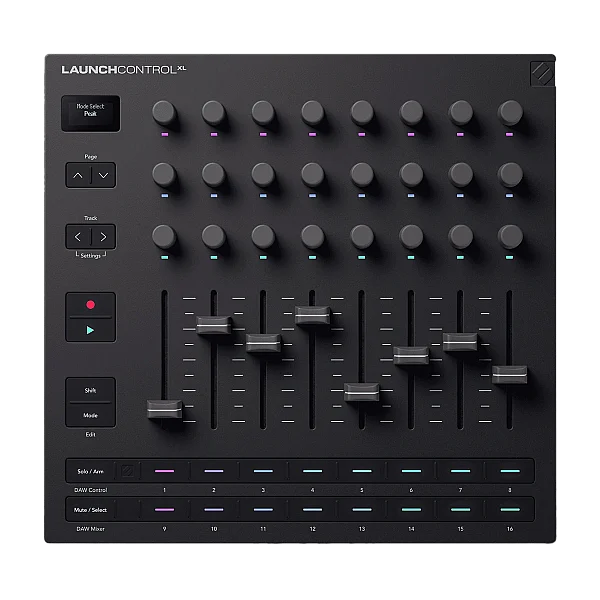Click the Page up arrow
The height and width of the screenshot is (600, 600).
(x=78, y=175)
